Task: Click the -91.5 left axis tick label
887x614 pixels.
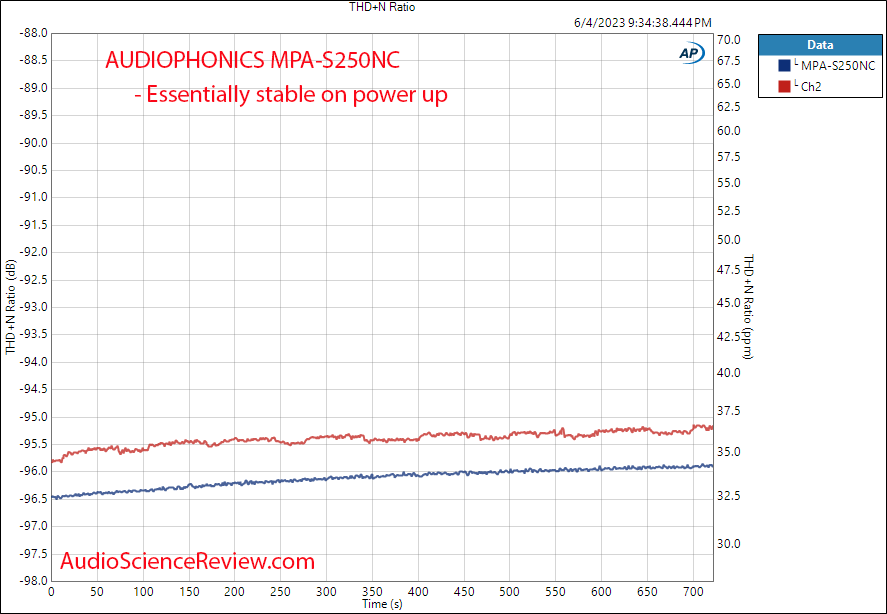Action: [x=33, y=225]
